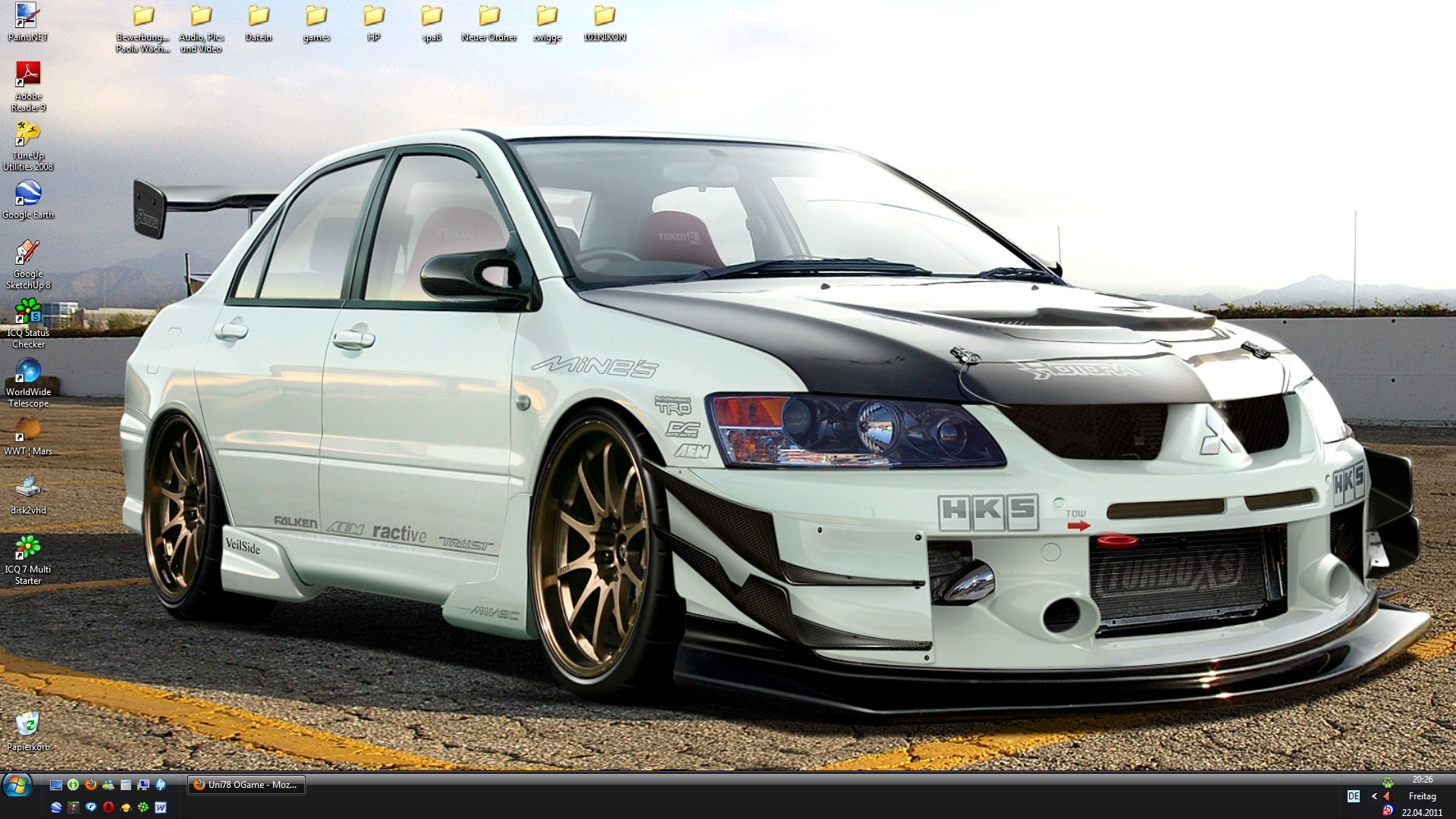Launch Firefox from quick launch bar
Screen dimensions: 1456x819
[91, 785]
